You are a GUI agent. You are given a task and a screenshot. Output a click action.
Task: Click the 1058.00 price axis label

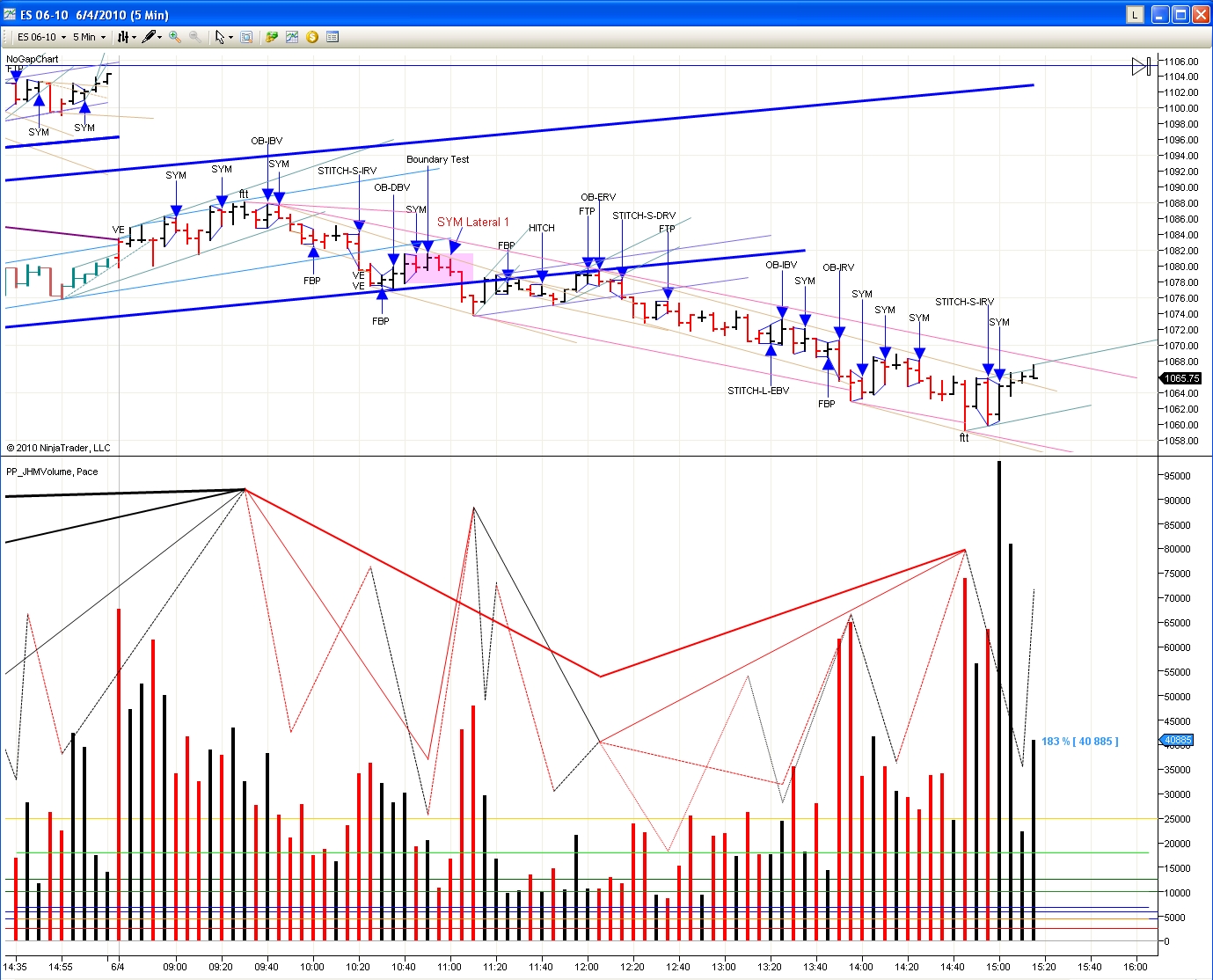coord(1181,441)
